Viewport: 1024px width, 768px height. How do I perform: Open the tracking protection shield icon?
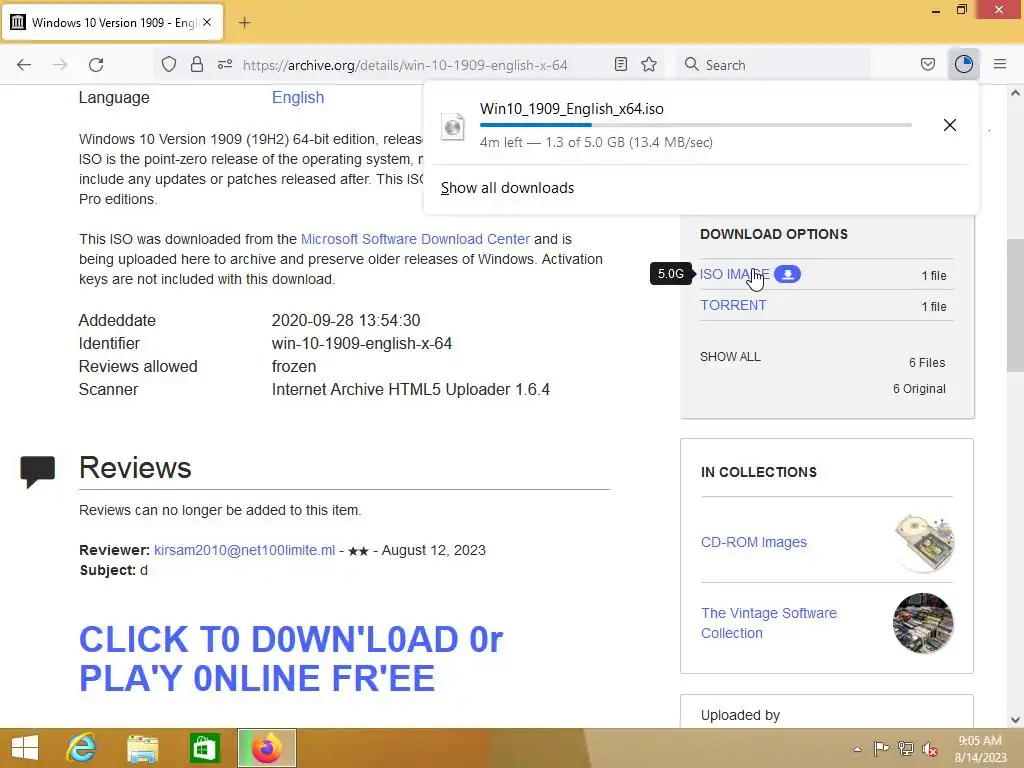tap(169, 65)
